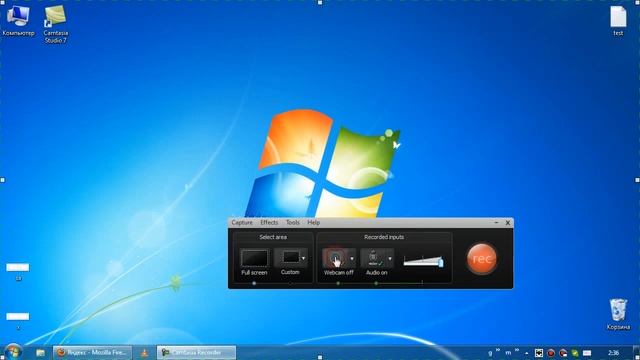Select the Корзина recycle bin icon

(618, 314)
